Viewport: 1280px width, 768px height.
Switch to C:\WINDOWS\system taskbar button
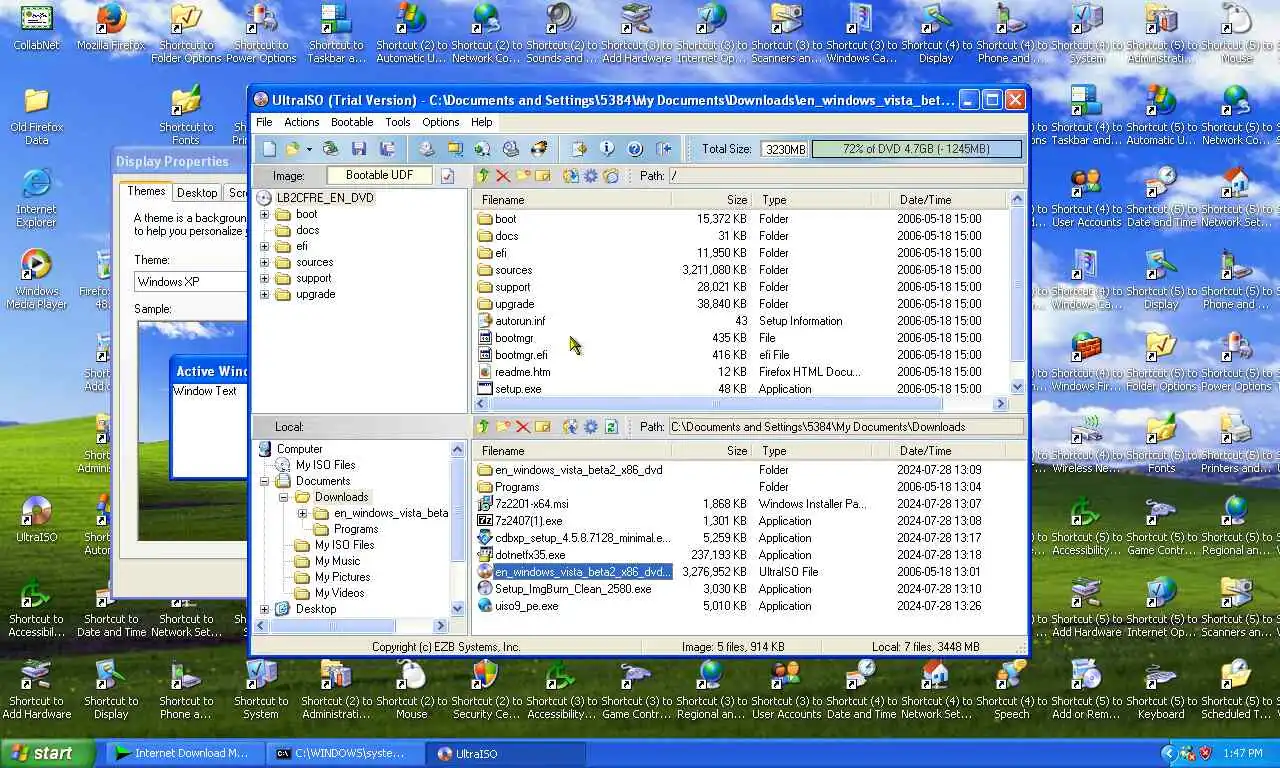[x=345, y=754]
